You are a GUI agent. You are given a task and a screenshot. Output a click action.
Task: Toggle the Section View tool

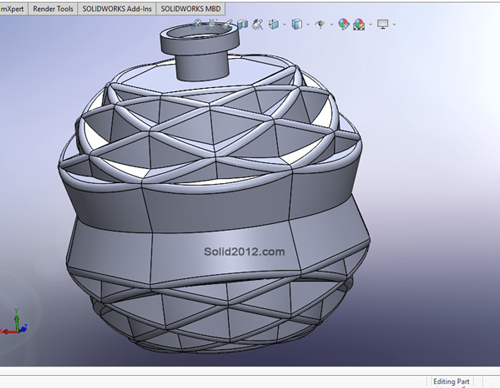click(x=243, y=24)
